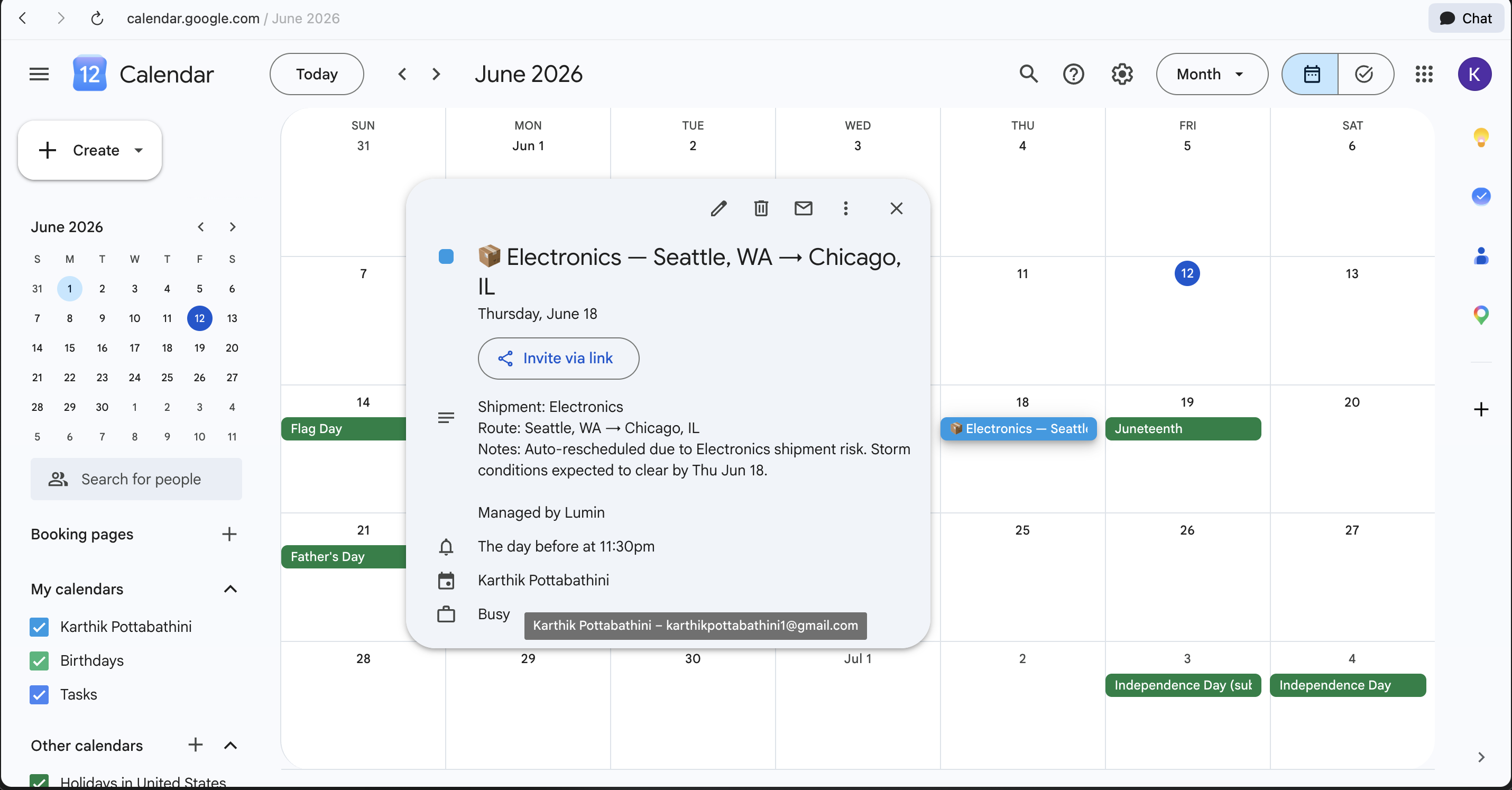This screenshot has width=1512, height=790.
Task: Select today's date 12 in main grid
Action: [1187, 273]
